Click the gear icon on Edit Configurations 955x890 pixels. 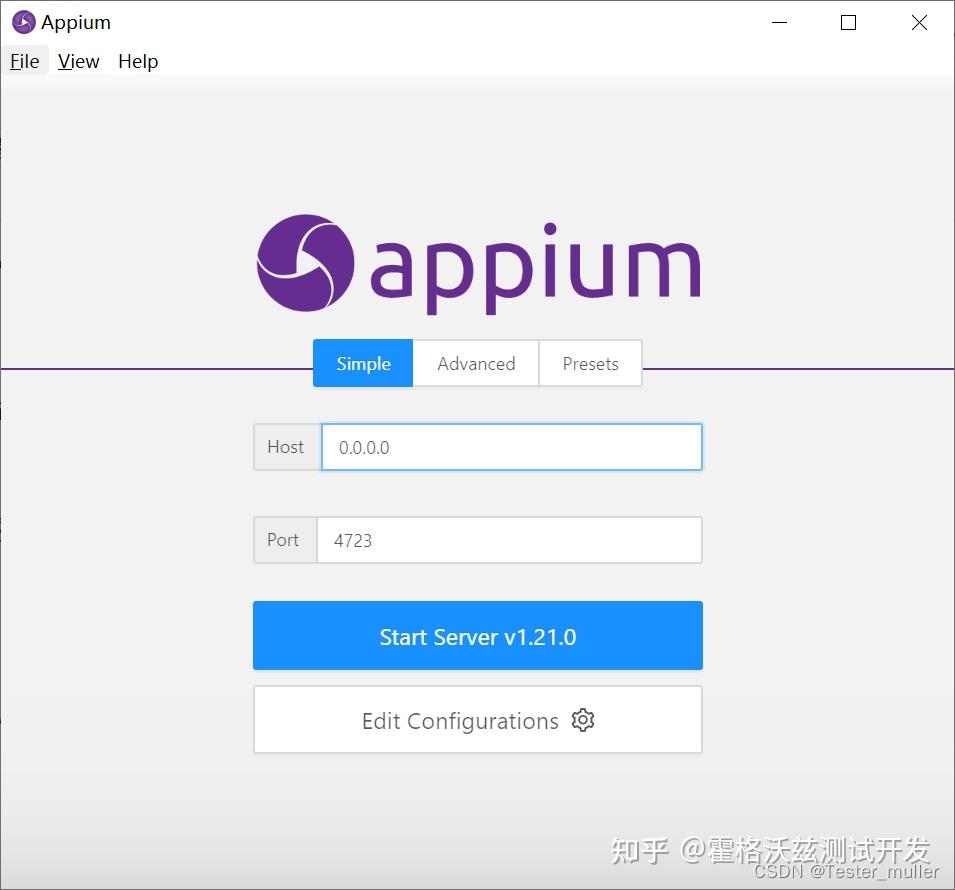(583, 720)
